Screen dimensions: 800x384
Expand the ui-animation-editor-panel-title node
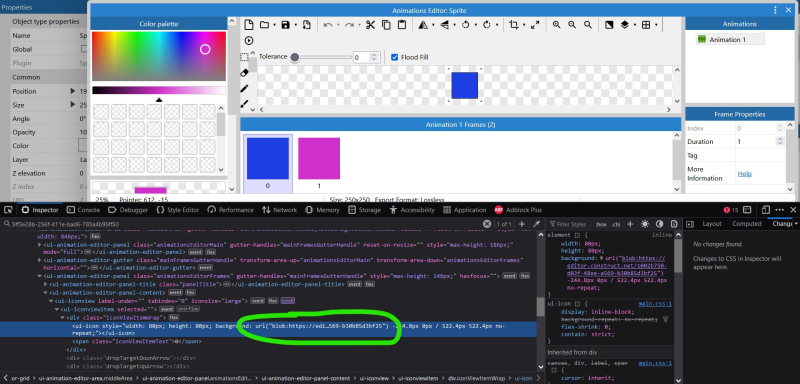click(x=46, y=284)
